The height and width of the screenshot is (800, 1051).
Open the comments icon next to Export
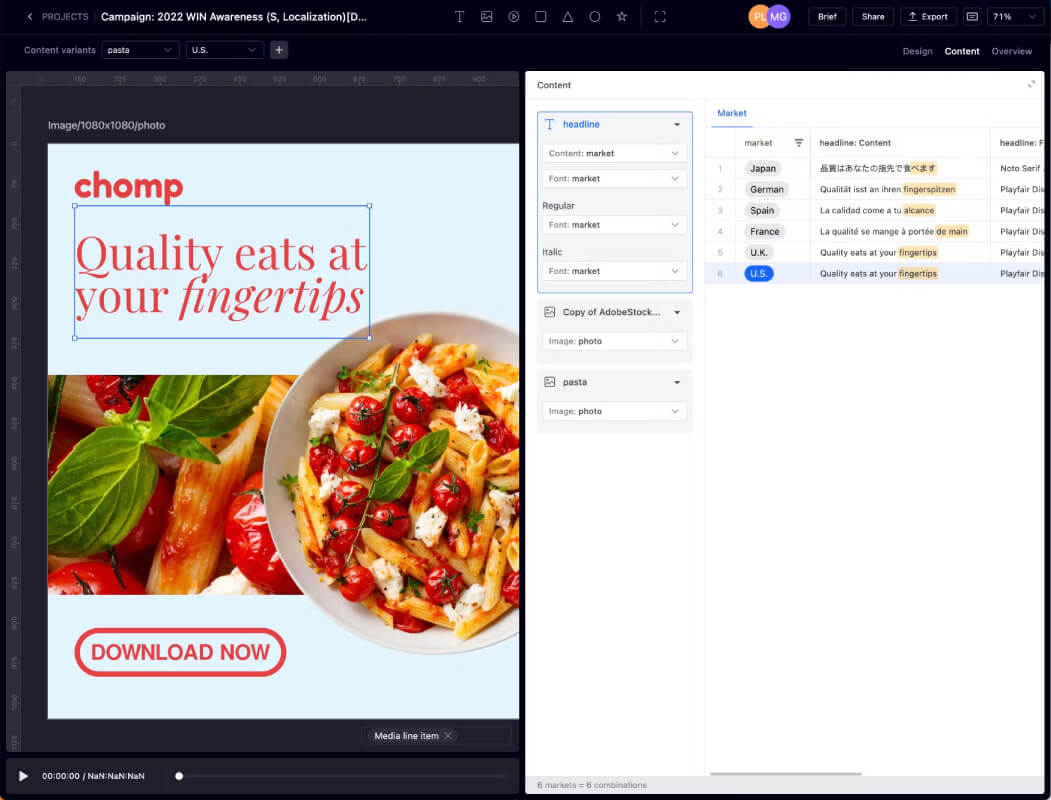coord(972,17)
